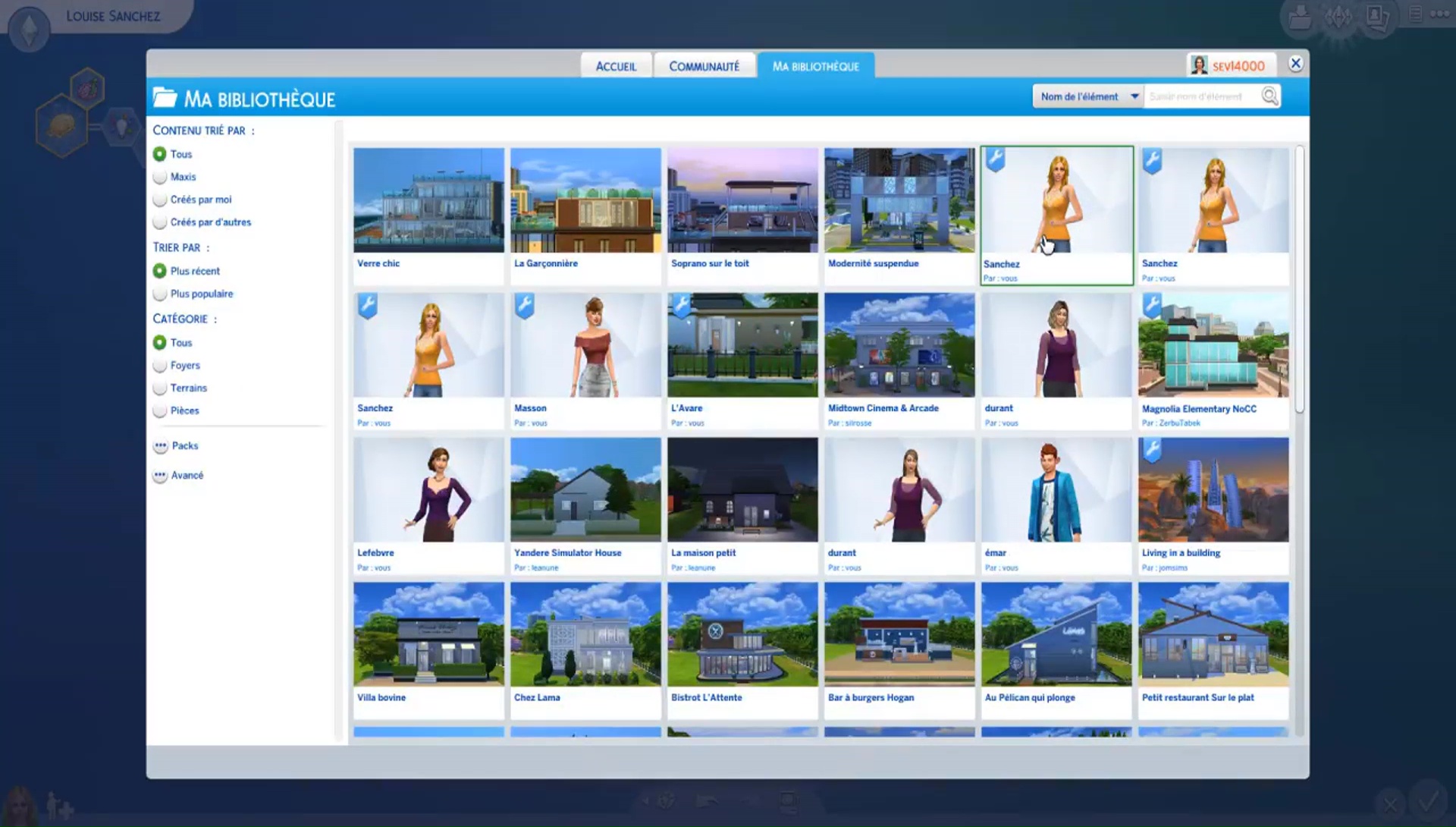This screenshot has height=827, width=1456.
Task: Select the Maxis content filter
Action: pyautogui.click(x=160, y=177)
